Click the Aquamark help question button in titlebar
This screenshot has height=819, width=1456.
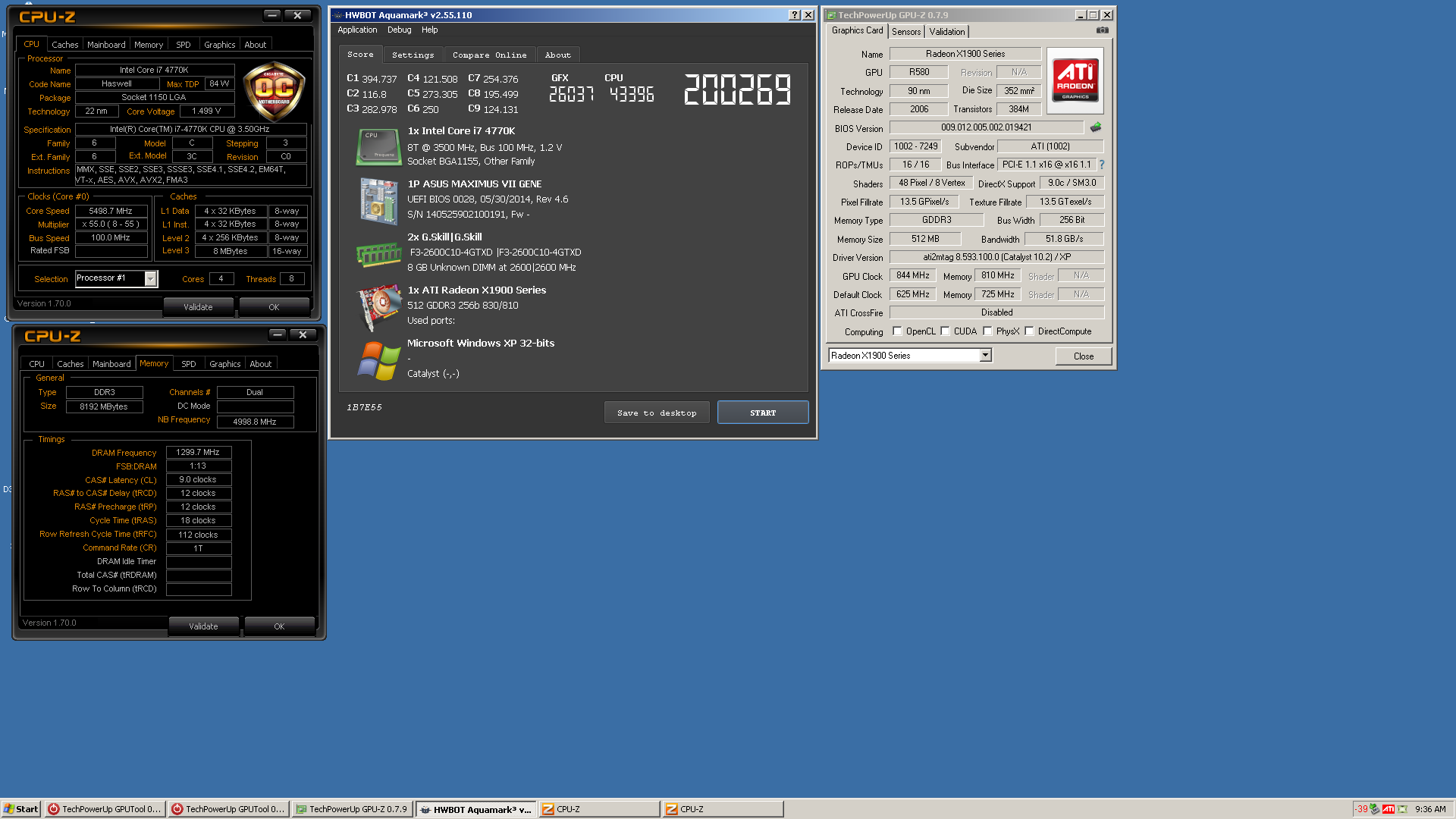pos(794,15)
